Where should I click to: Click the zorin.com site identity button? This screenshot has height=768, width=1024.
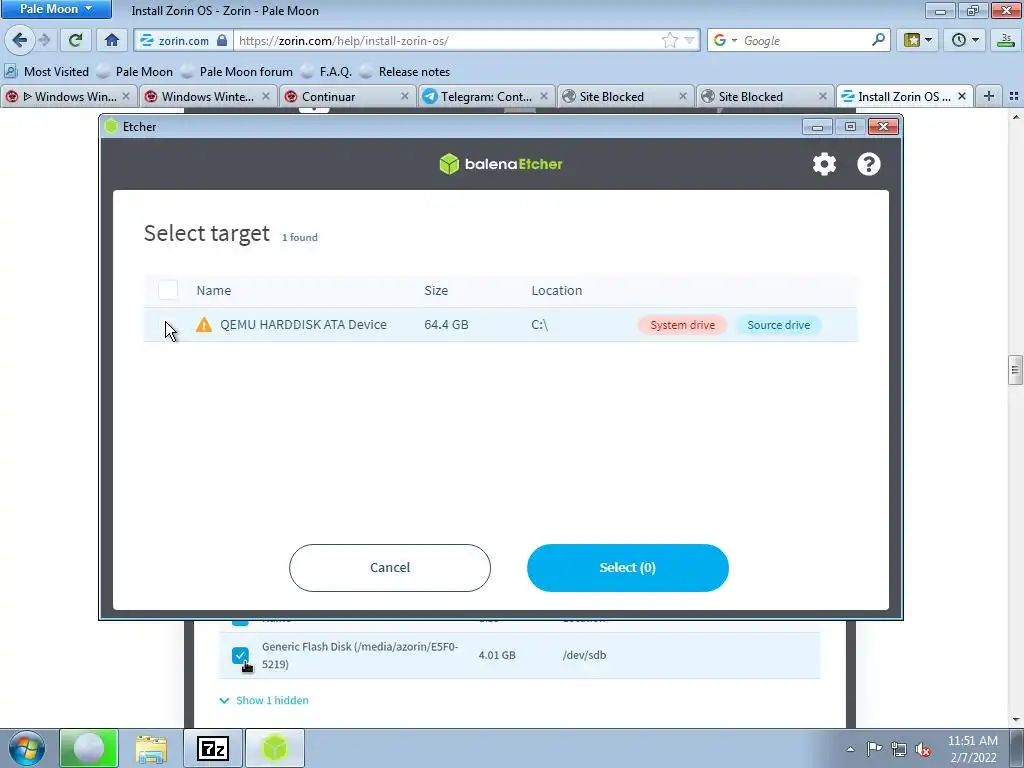[184, 40]
